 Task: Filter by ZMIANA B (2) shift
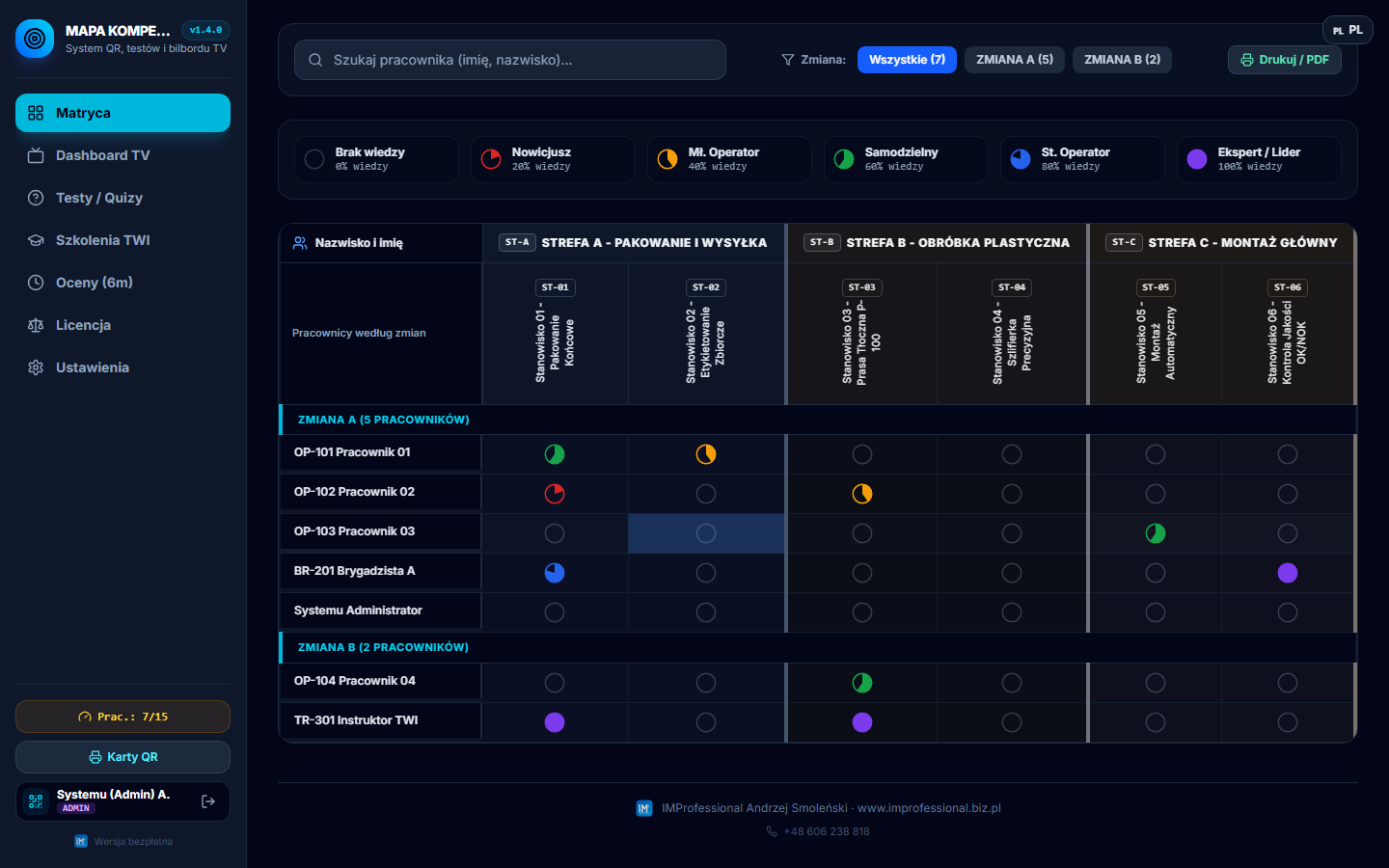[1122, 60]
